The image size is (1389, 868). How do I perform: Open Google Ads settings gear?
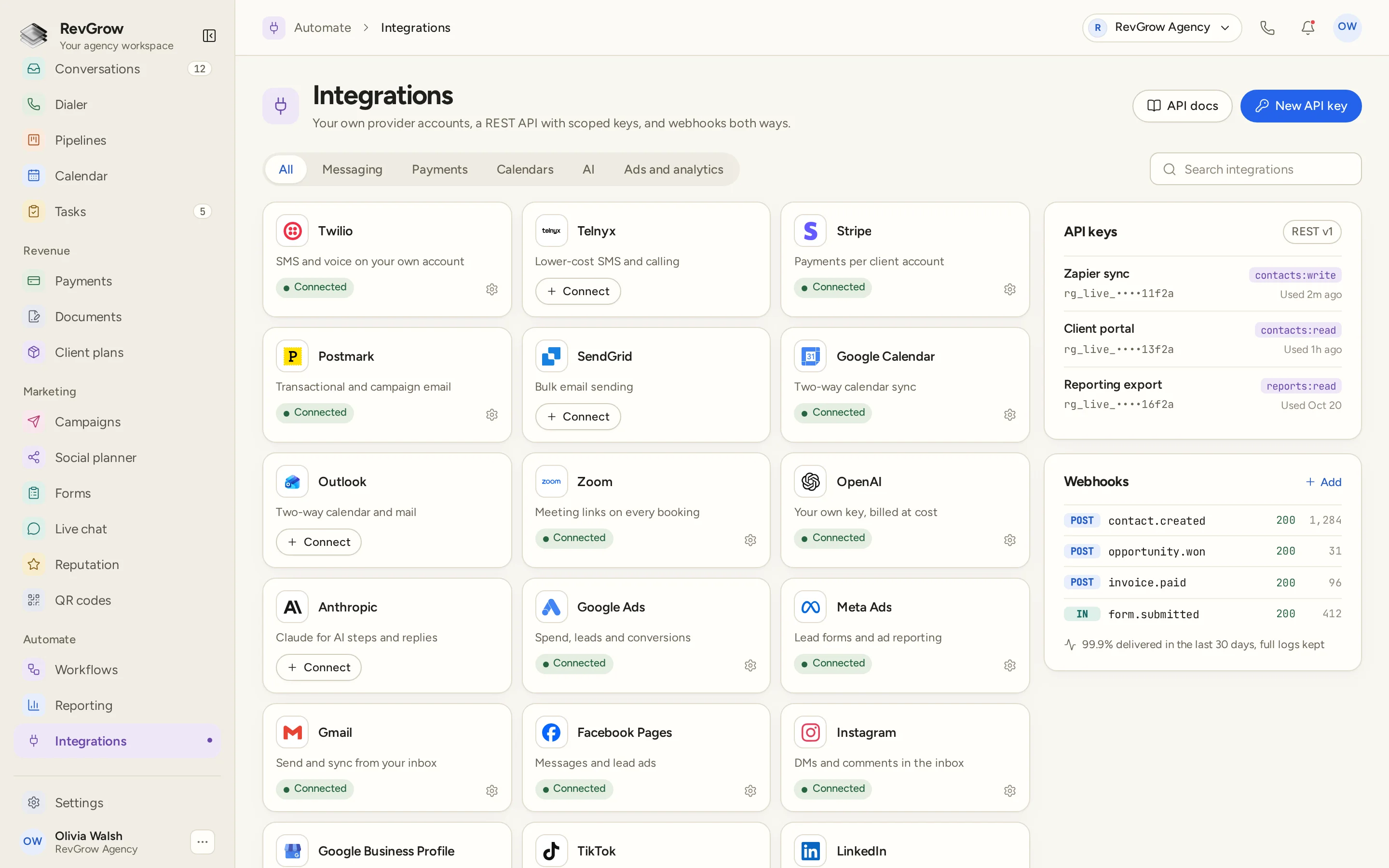pyautogui.click(x=750, y=665)
